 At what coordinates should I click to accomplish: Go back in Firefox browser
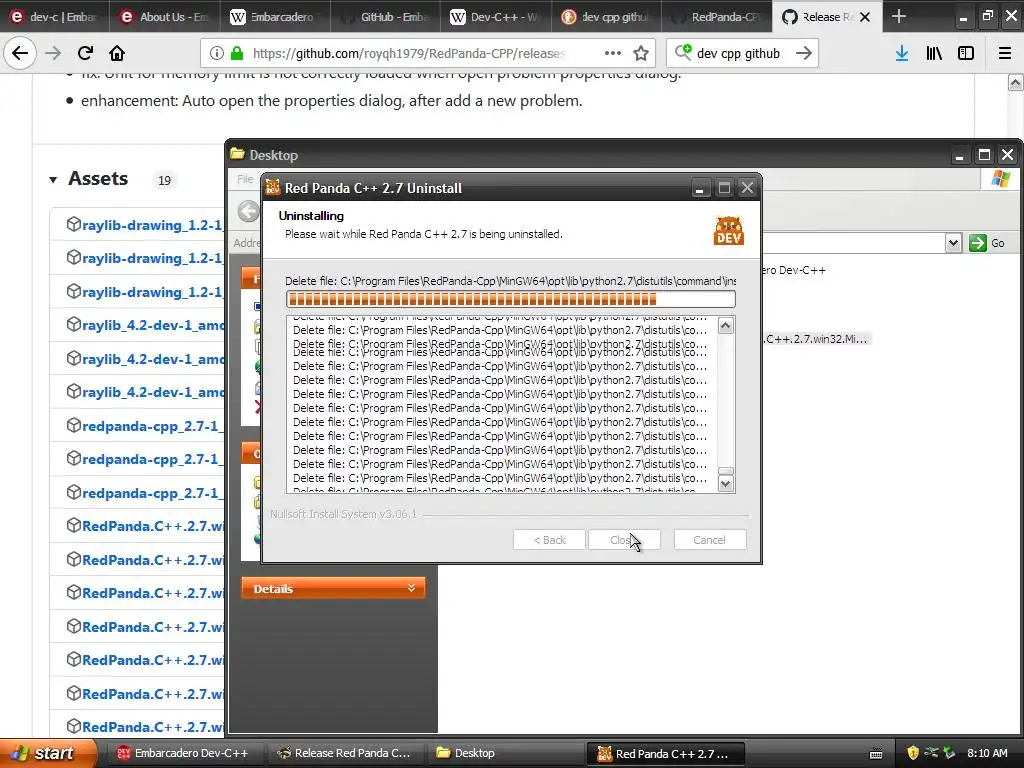[20, 53]
